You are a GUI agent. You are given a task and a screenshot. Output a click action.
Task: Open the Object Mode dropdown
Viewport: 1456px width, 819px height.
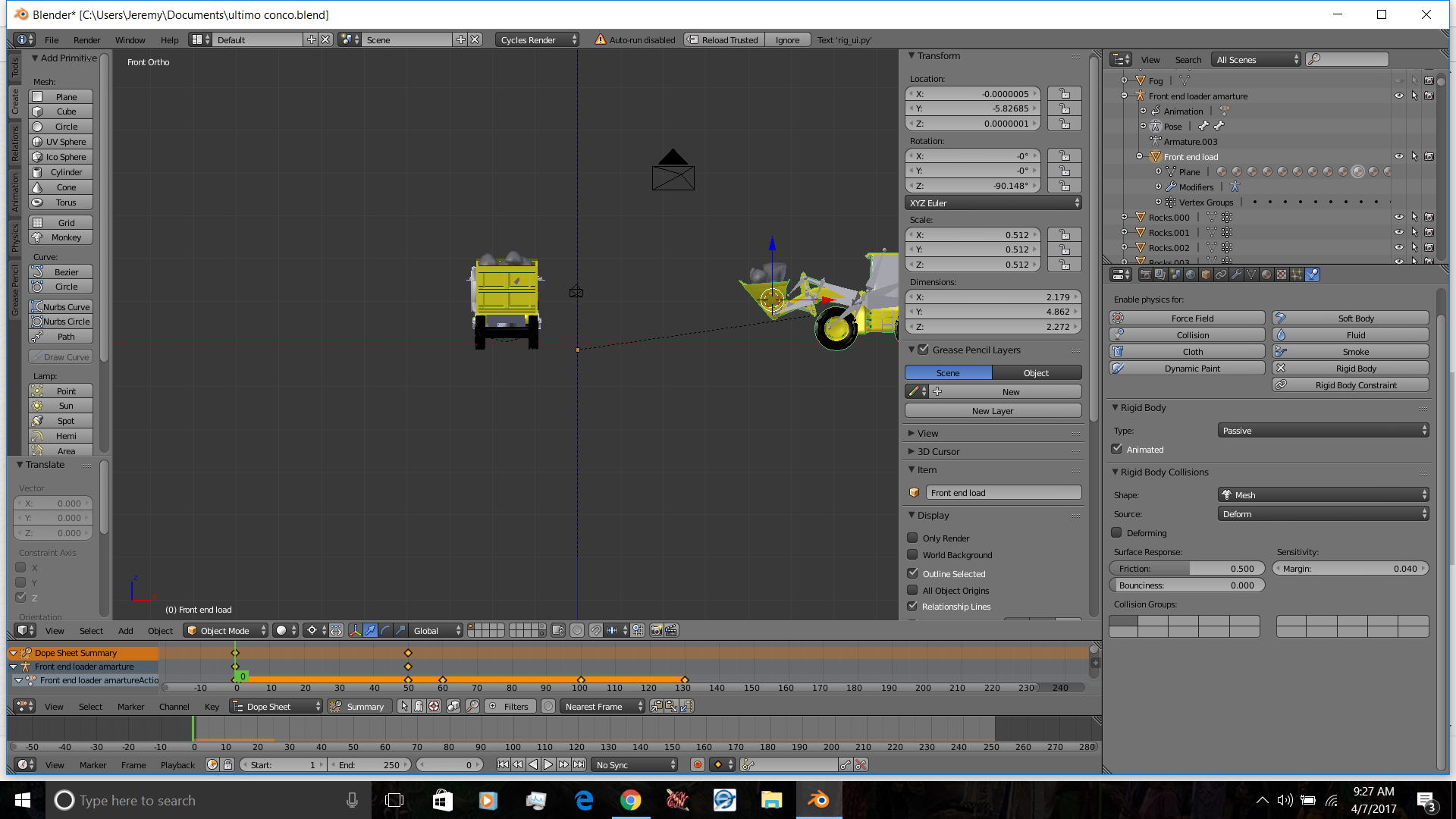click(x=226, y=630)
